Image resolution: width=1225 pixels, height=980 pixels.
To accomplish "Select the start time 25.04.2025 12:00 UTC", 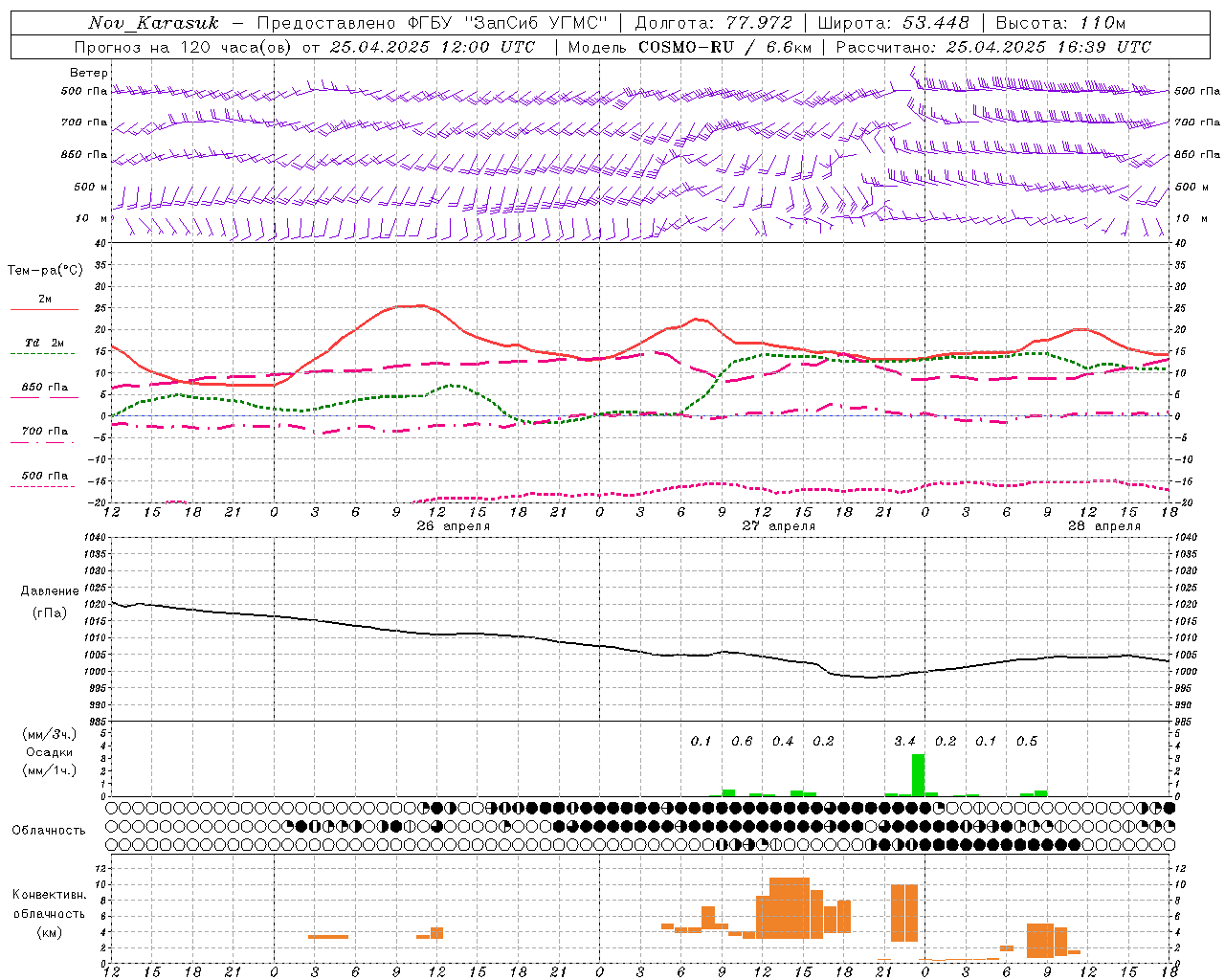I will (x=433, y=47).
